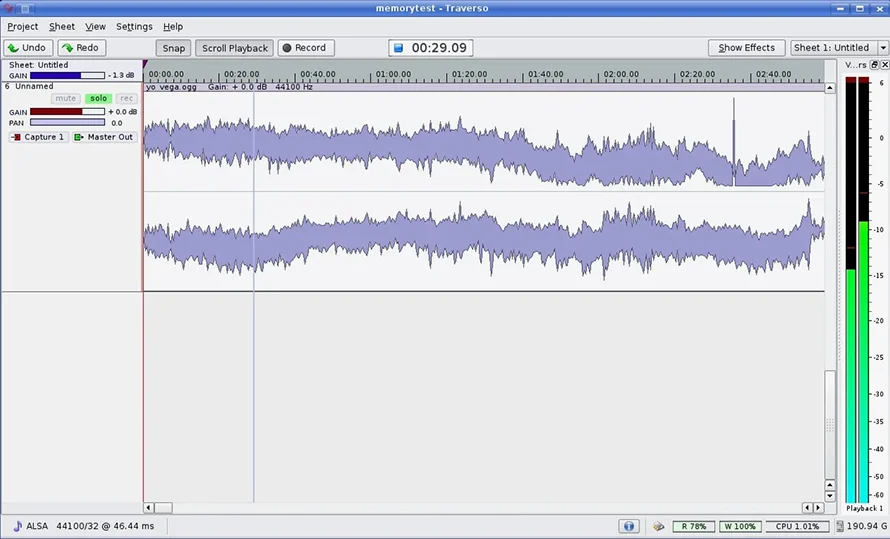
Task: Float the VU meters panel
Action: [873, 65]
